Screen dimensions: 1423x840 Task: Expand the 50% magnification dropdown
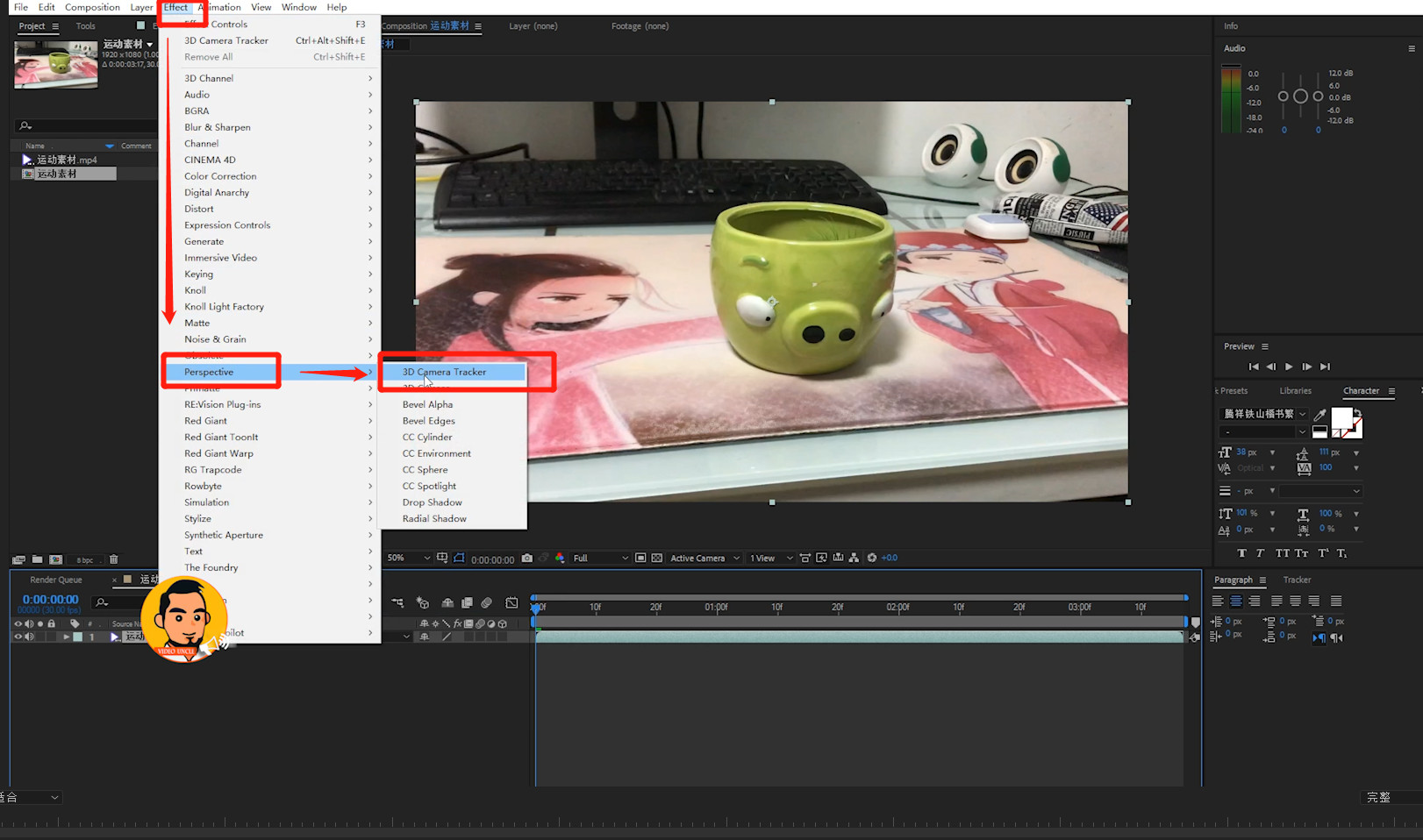click(409, 558)
